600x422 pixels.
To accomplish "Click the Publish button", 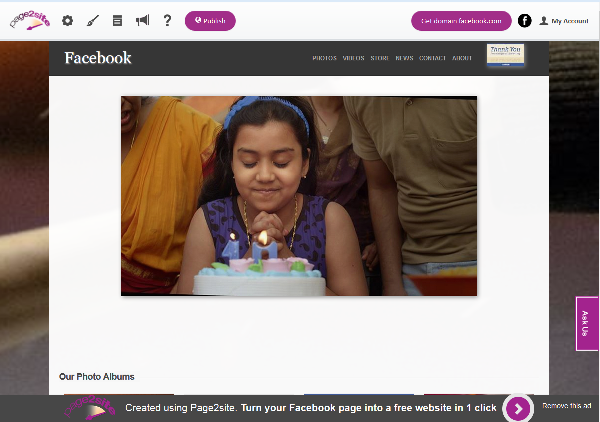I will click(x=210, y=21).
